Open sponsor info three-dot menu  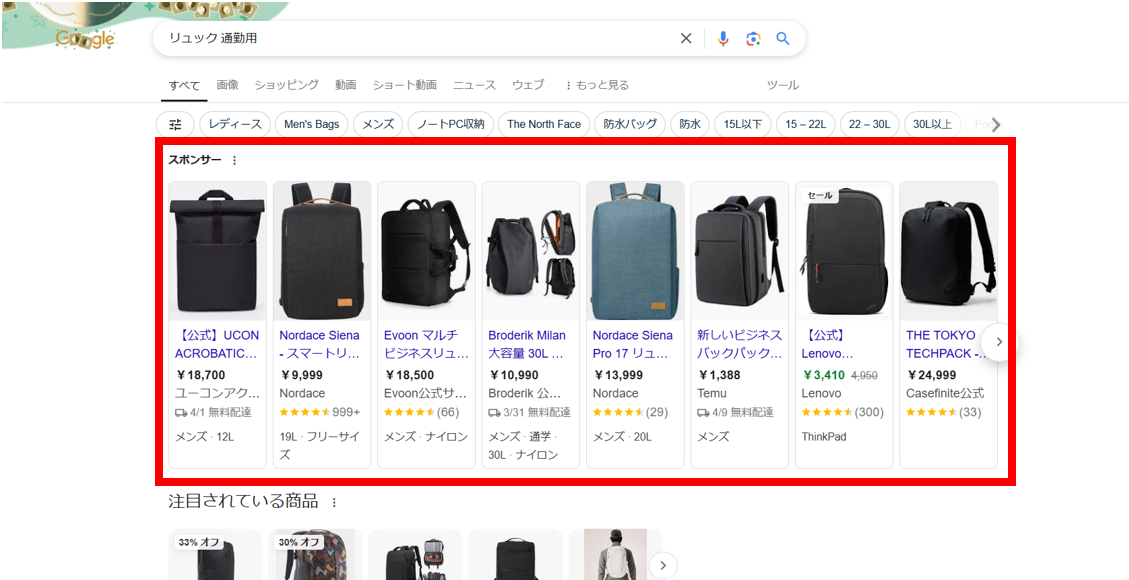[235, 160]
